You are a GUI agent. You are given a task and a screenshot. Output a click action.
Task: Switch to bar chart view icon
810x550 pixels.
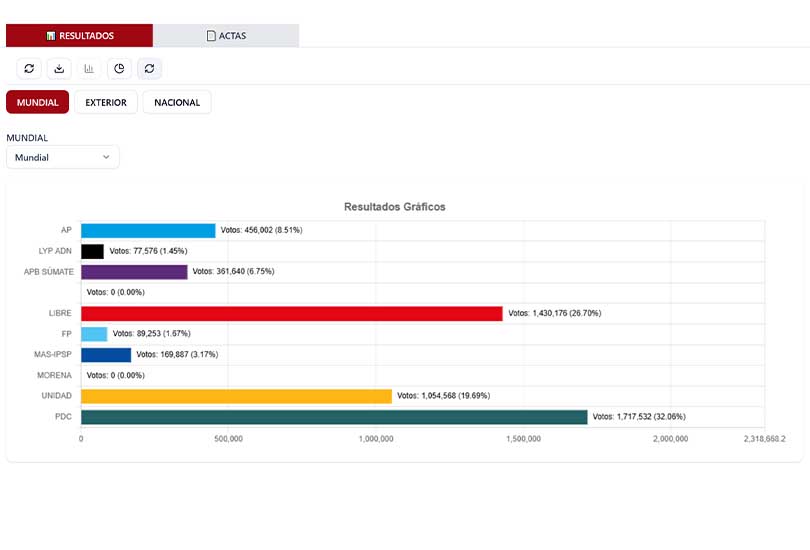pyautogui.click(x=89, y=68)
